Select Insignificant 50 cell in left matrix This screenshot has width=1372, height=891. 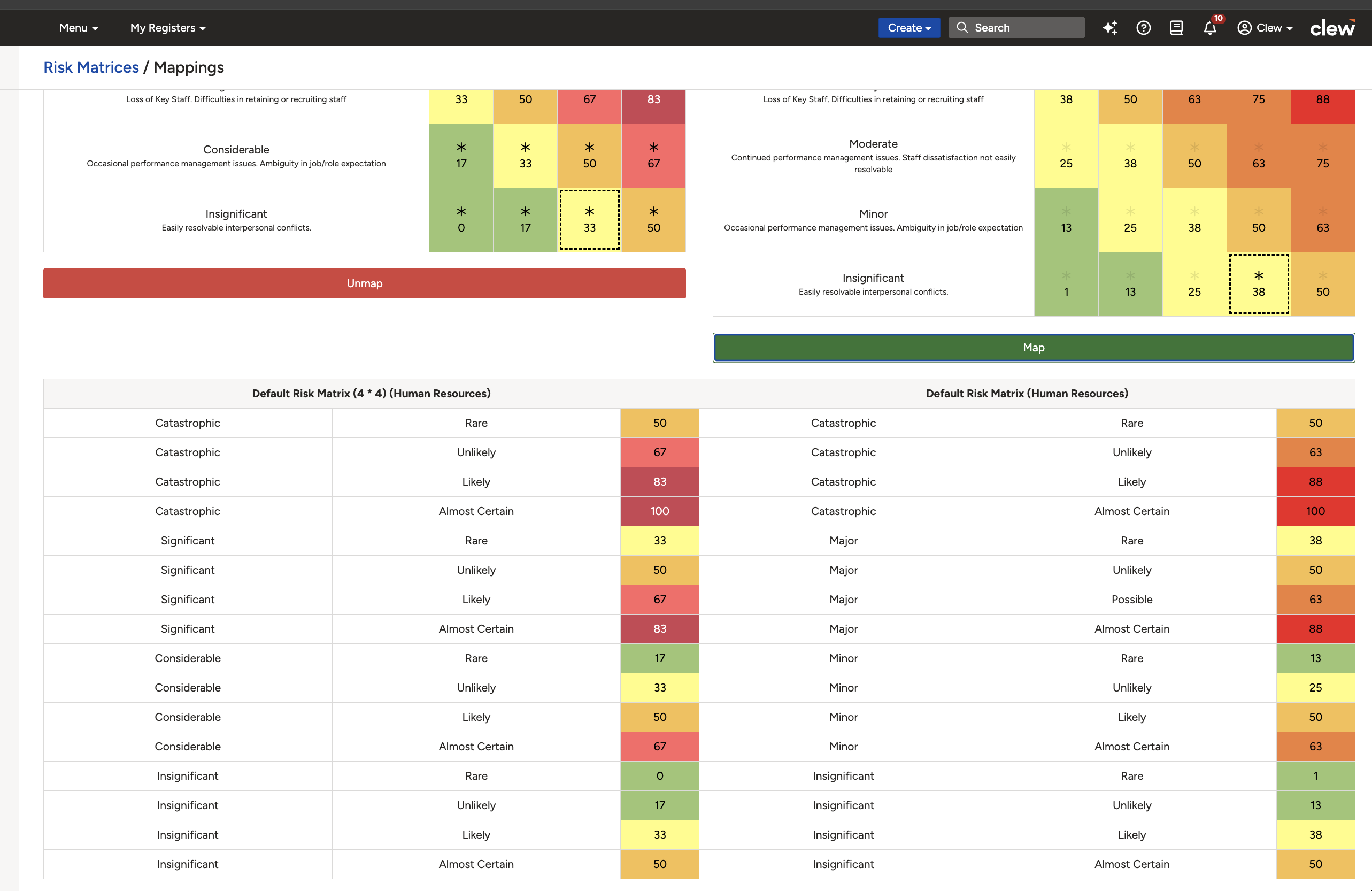point(654,220)
